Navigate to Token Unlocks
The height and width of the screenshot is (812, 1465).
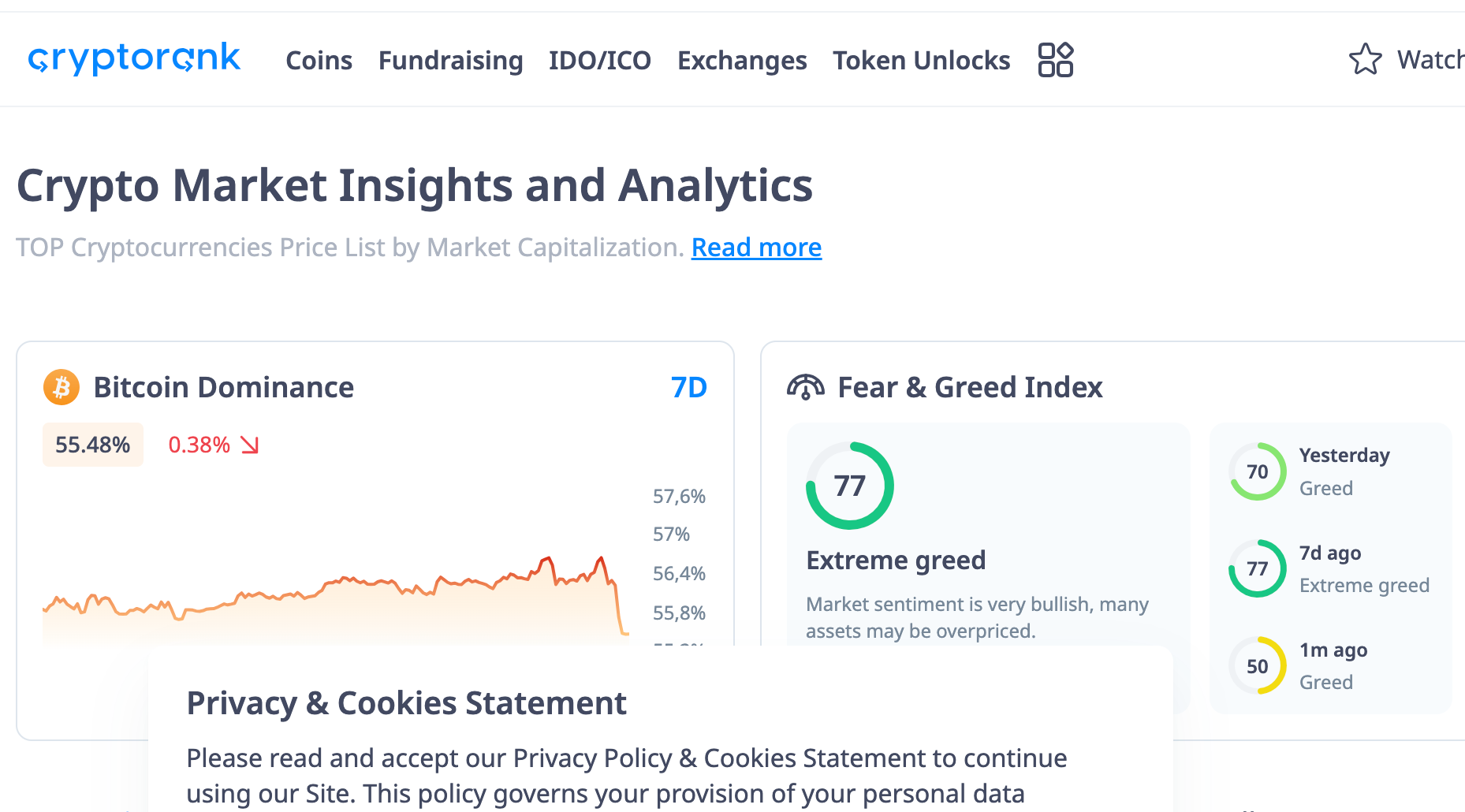pyautogui.click(x=921, y=61)
